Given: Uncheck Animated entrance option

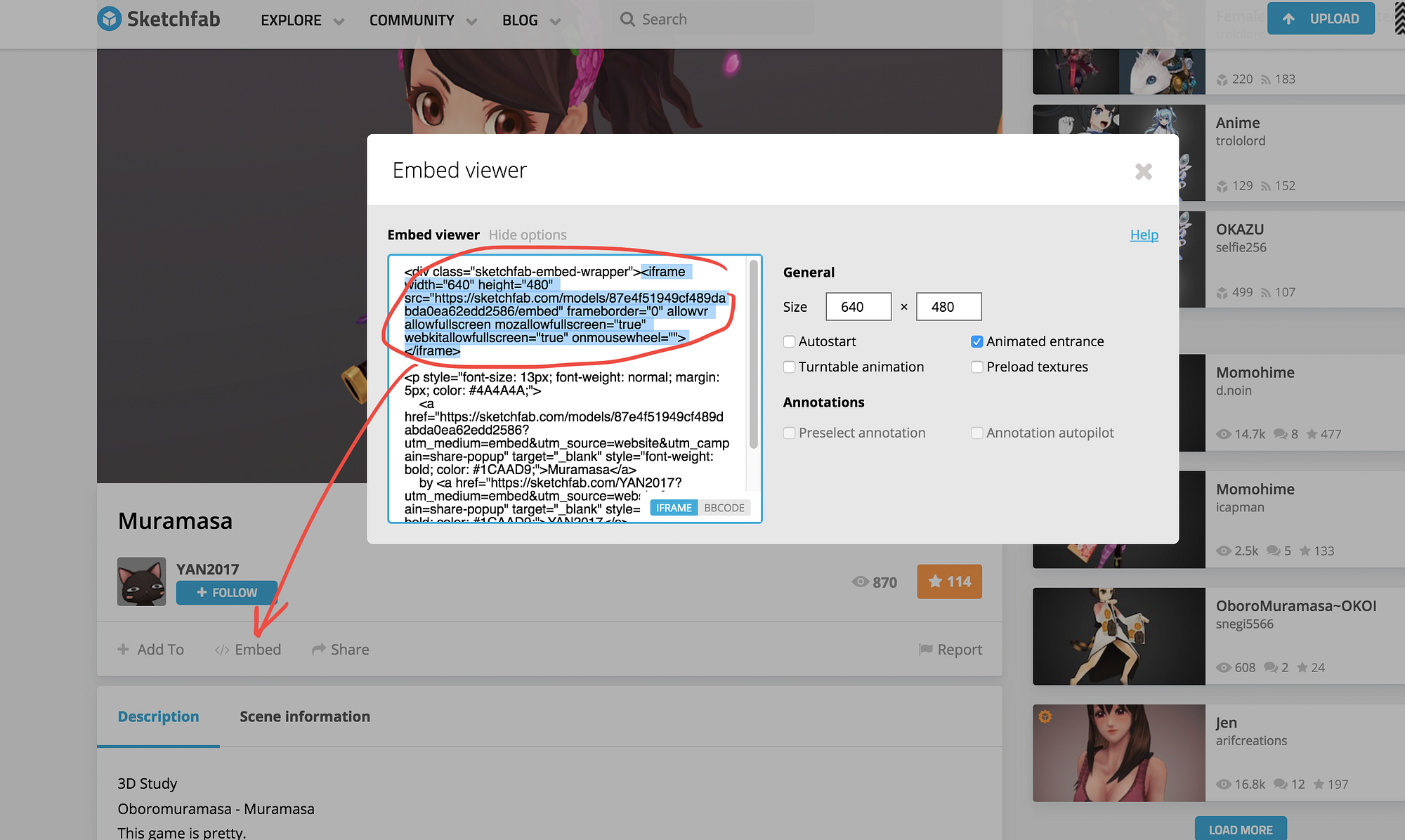Looking at the screenshot, I should [977, 342].
